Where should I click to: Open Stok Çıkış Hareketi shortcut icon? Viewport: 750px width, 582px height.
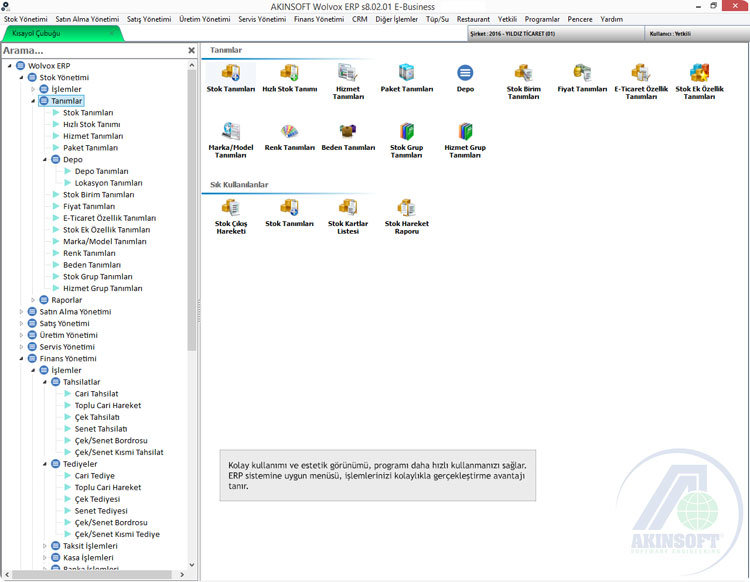pos(231,217)
